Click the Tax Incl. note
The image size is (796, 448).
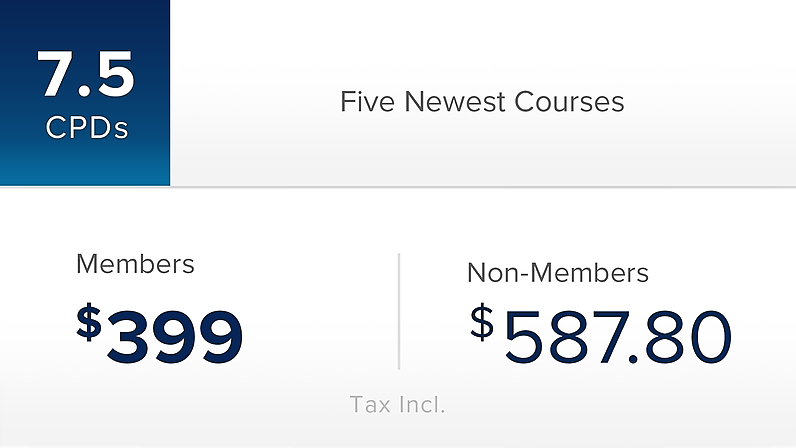pyautogui.click(x=397, y=405)
